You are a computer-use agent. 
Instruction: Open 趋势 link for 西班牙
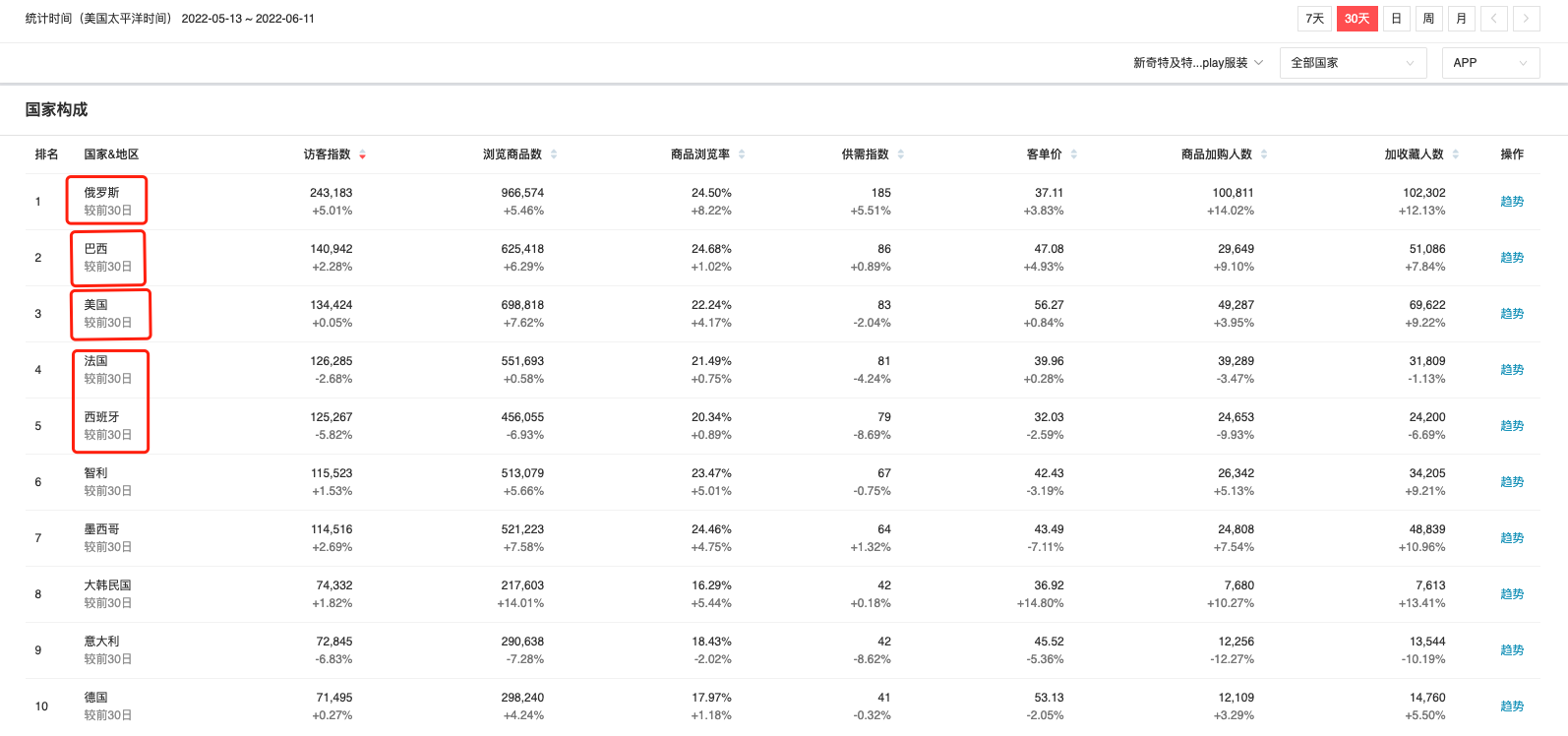point(1512,426)
